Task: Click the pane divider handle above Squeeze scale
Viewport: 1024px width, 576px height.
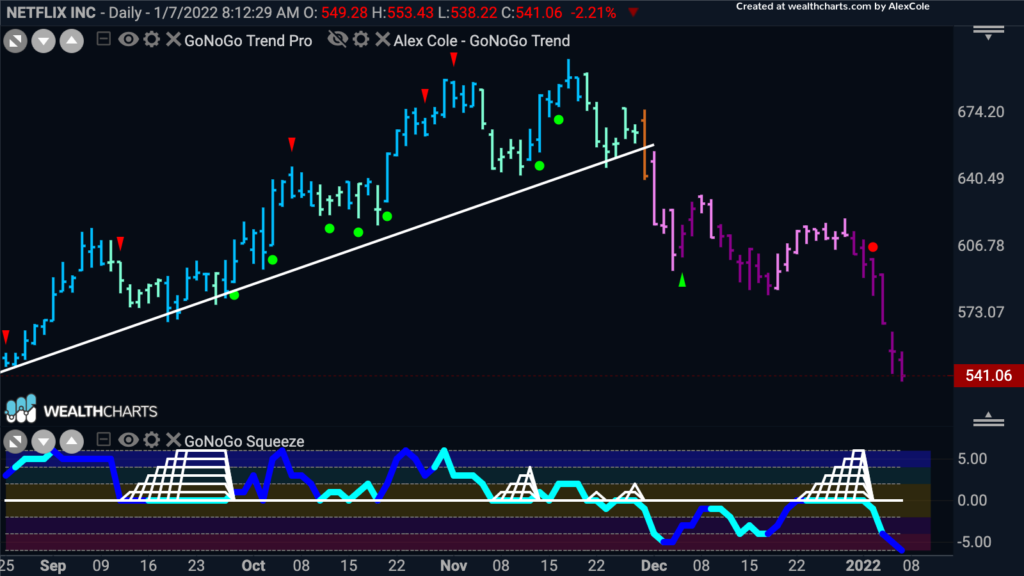Action: (989, 420)
